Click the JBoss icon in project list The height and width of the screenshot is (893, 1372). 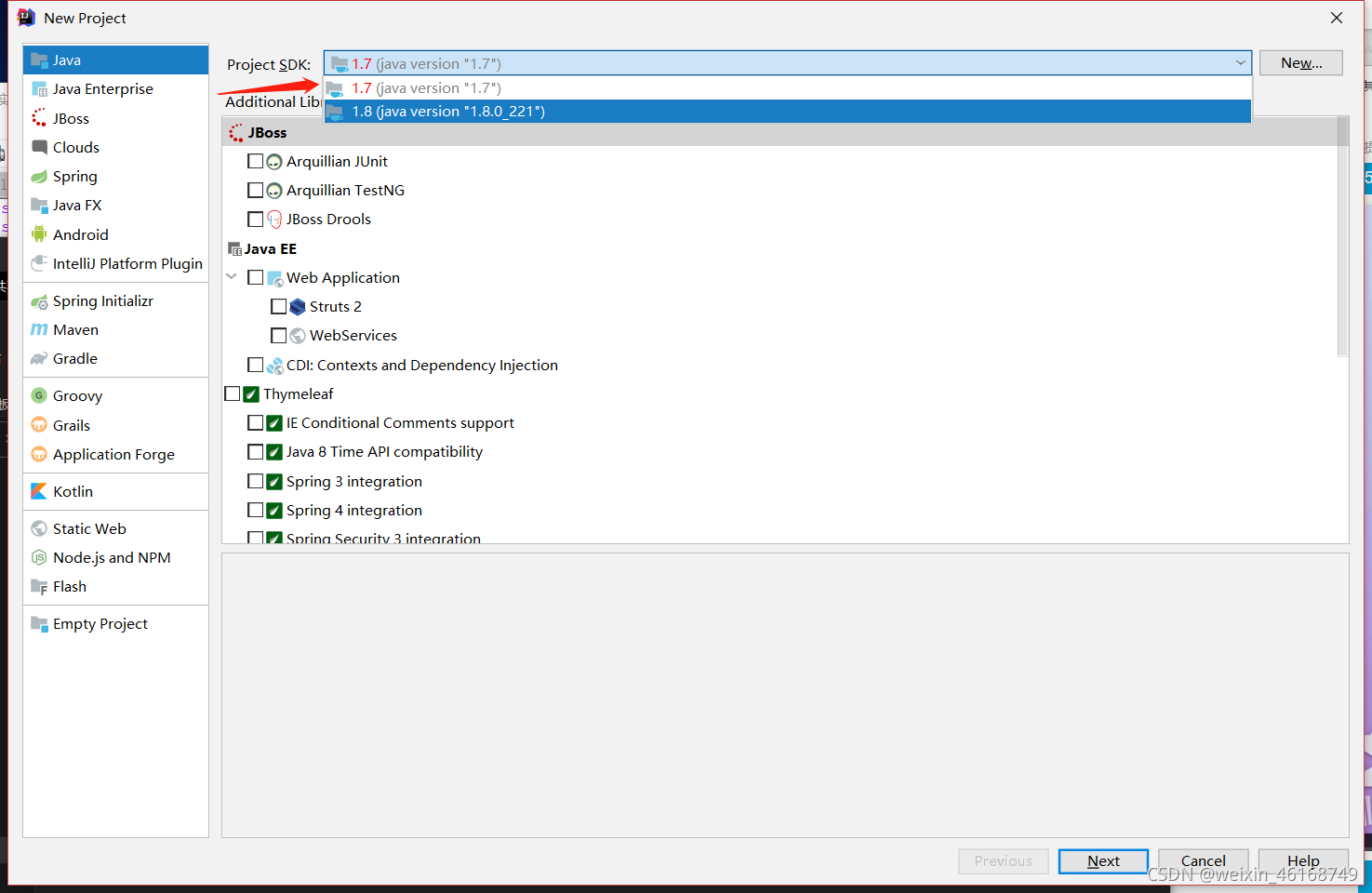click(x=39, y=118)
